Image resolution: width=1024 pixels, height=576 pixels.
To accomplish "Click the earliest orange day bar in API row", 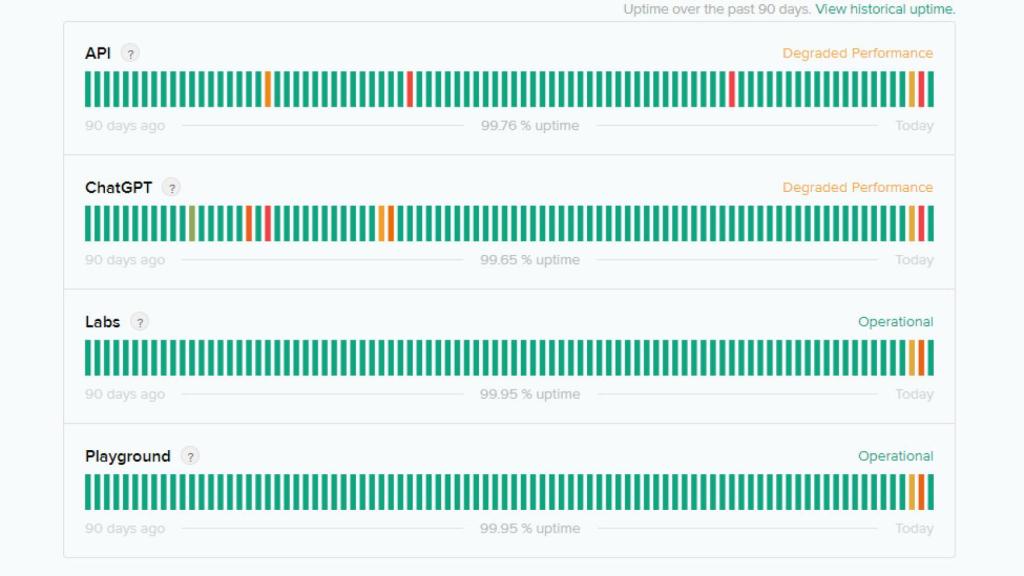I will click(x=268, y=89).
